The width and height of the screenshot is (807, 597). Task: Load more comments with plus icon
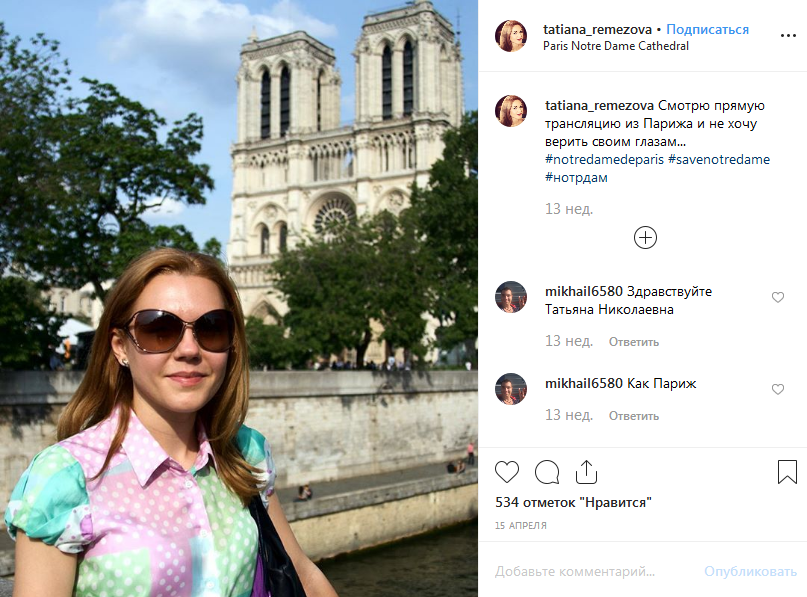click(x=646, y=238)
